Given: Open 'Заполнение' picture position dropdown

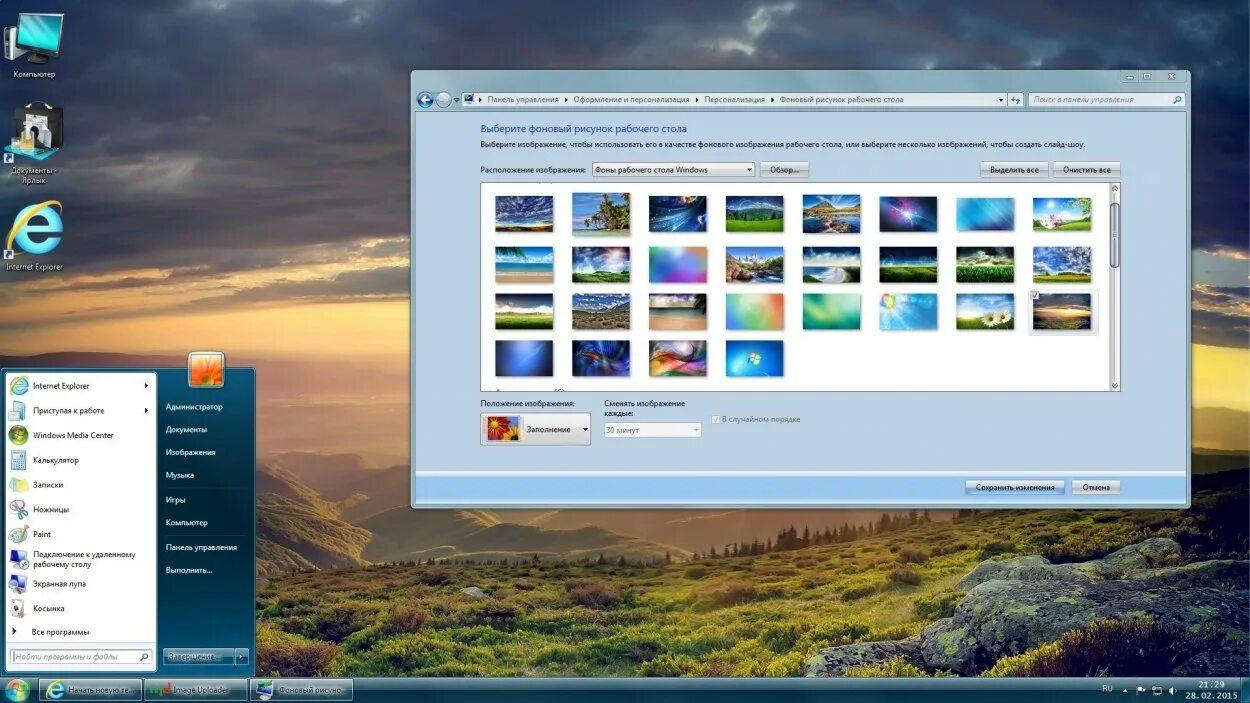Looking at the screenshot, I should pos(535,429).
